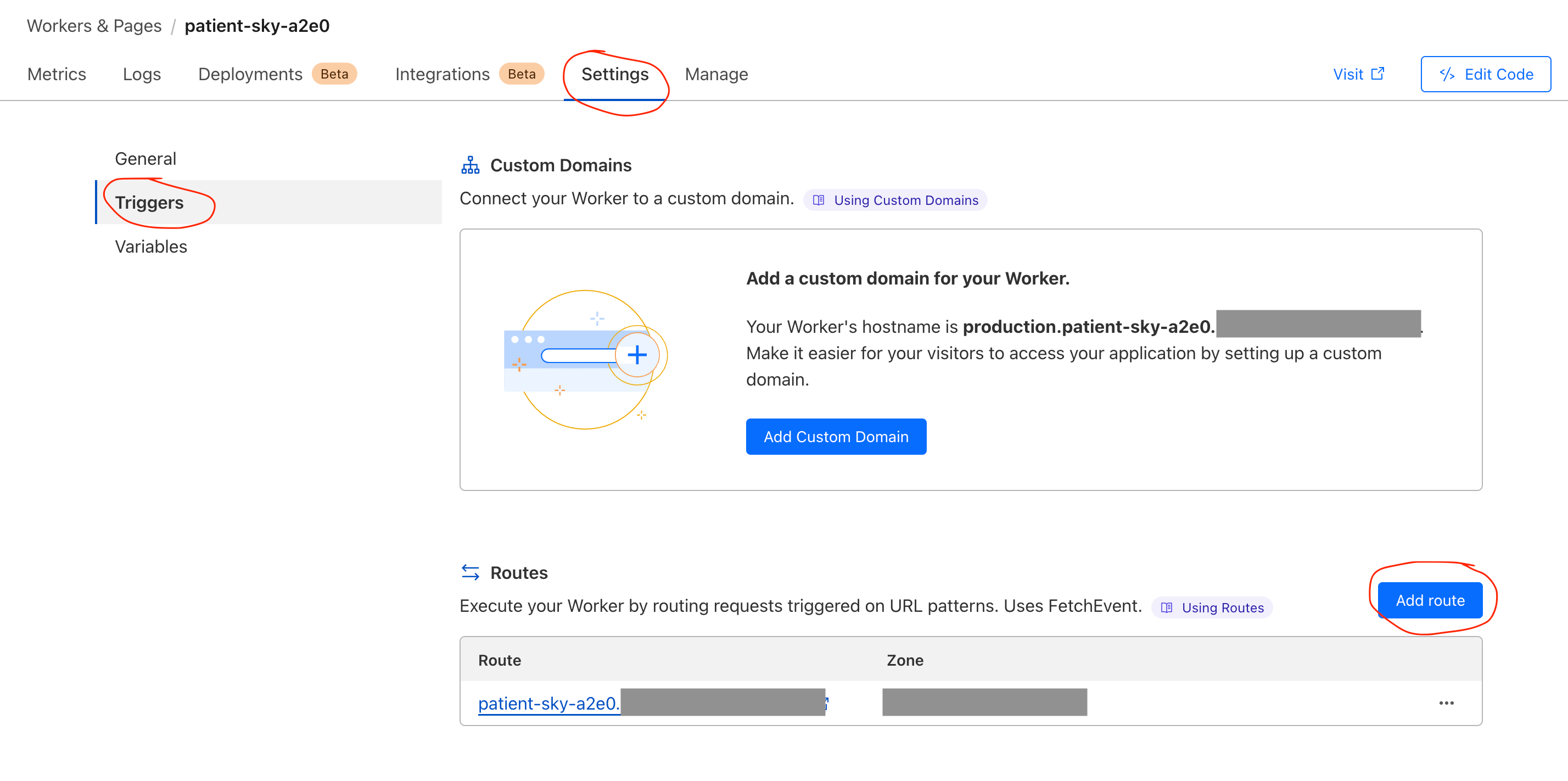The width and height of the screenshot is (1568, 781).
Task: Click the Custom Domains network icon
Action: point(470,165)
